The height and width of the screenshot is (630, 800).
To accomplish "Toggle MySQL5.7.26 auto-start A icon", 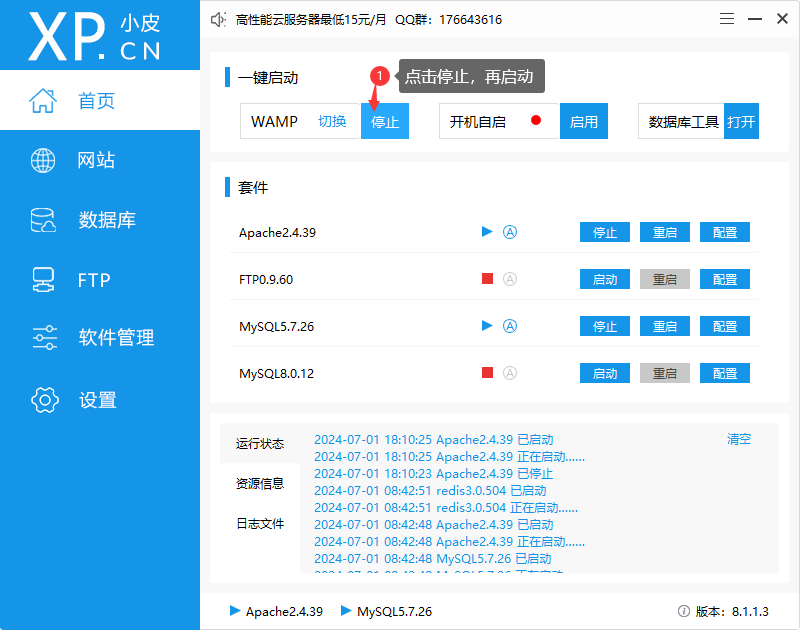I will click(x=510, y=326).
